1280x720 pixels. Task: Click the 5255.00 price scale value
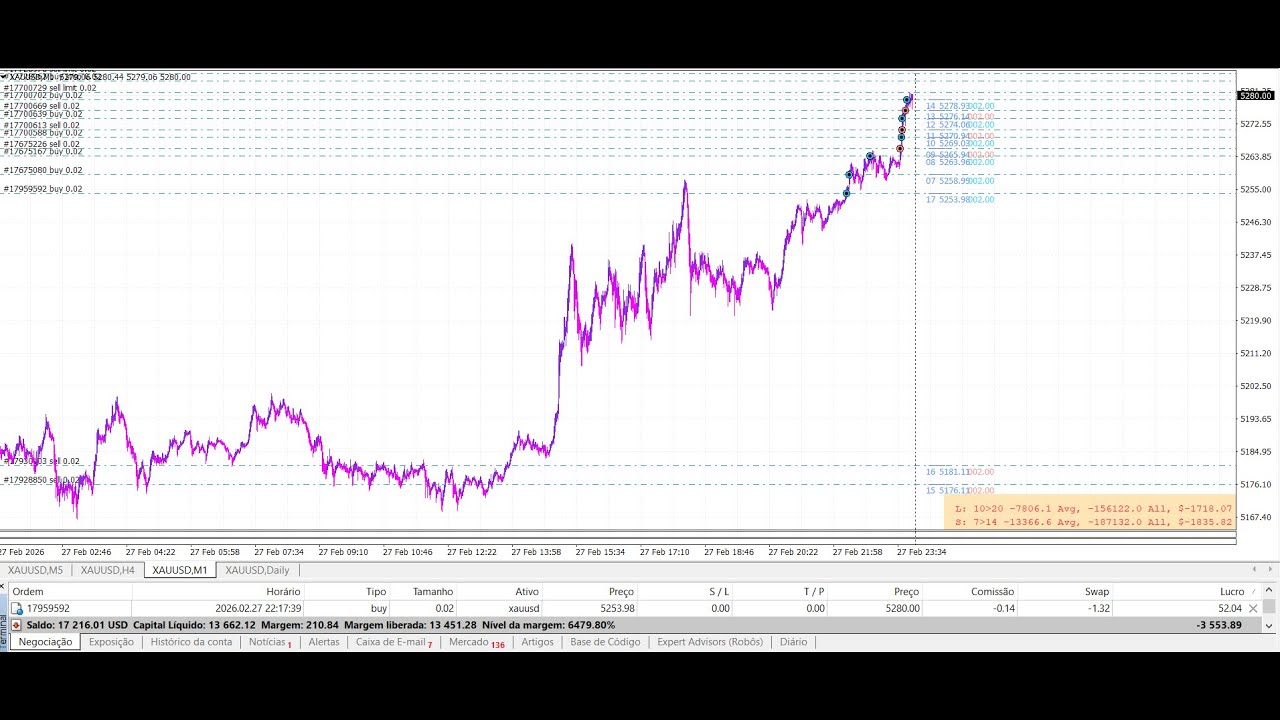[x=1256, y=189]
